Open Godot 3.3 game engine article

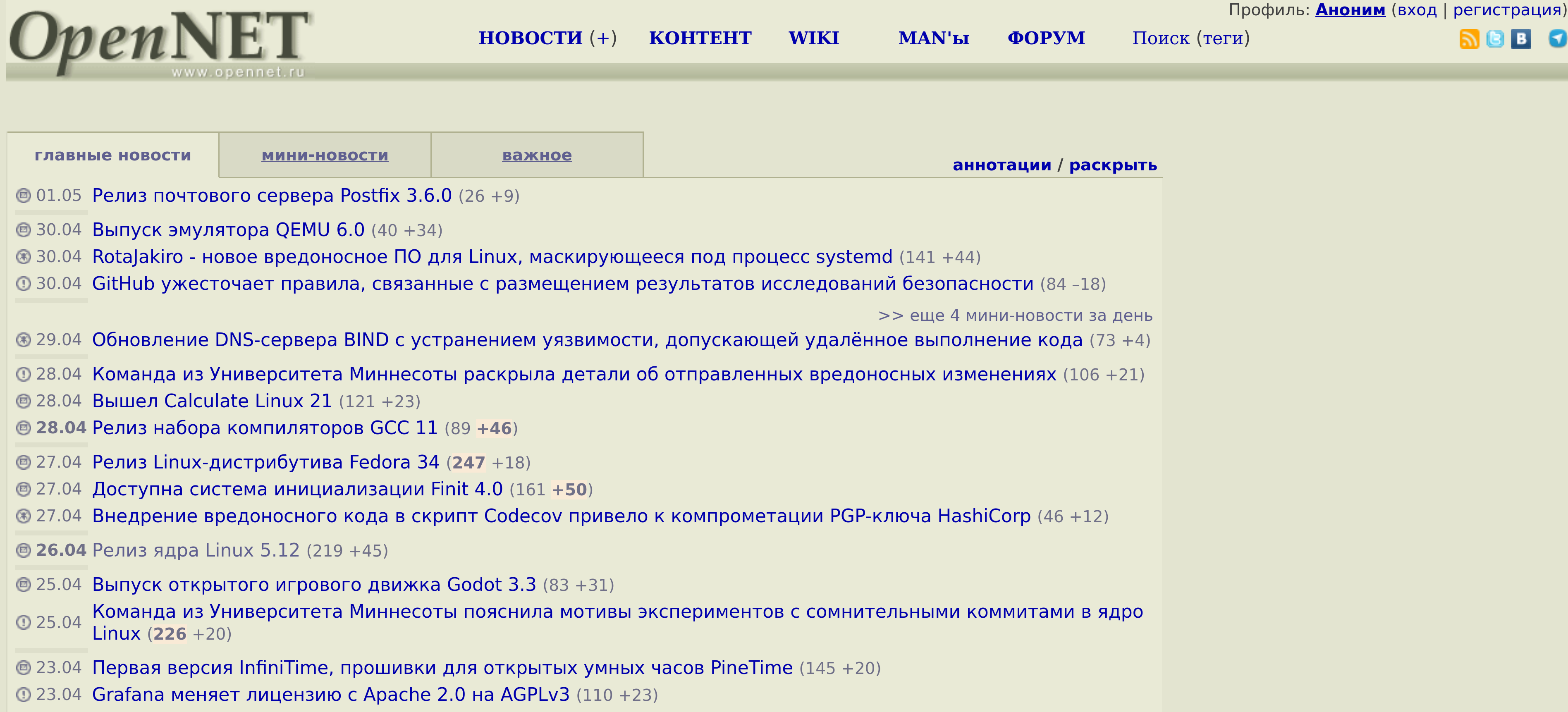314,584
